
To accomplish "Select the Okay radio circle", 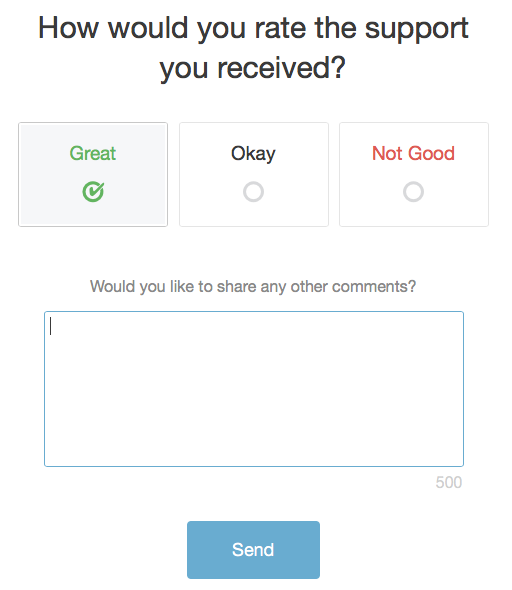I will tap(253, 192).
